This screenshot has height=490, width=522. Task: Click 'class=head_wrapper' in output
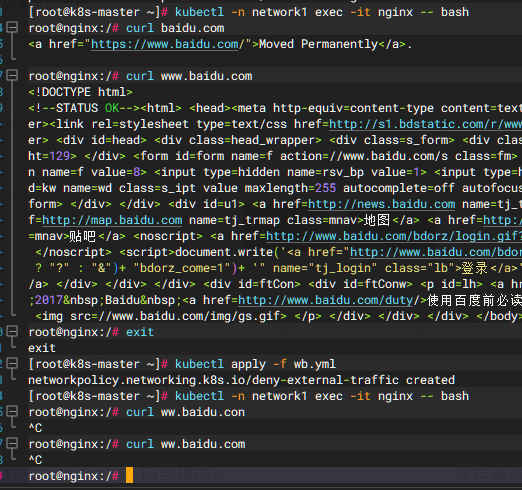point(252,140)
